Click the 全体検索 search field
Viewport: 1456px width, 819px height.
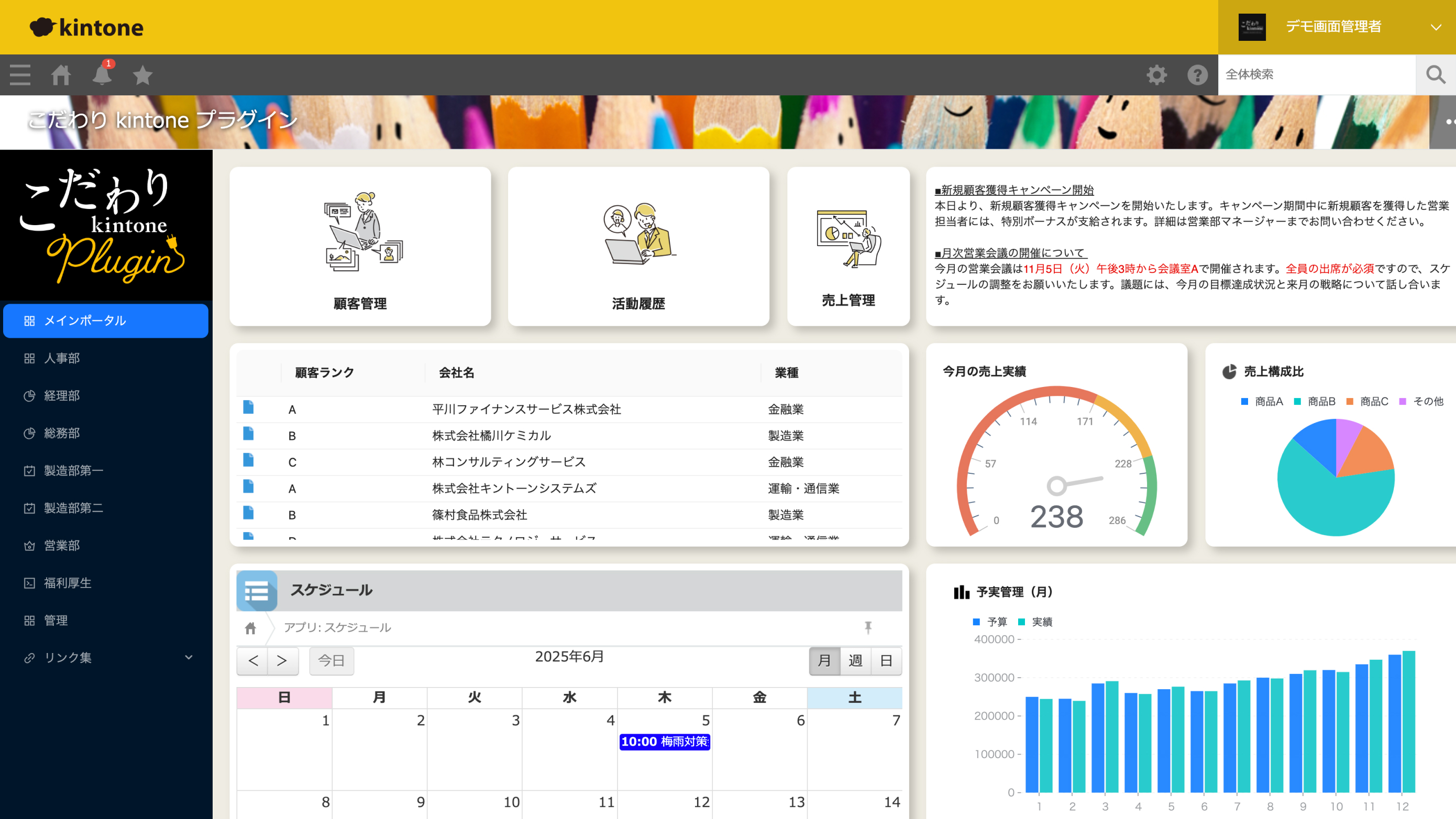tap(1317, 74)
